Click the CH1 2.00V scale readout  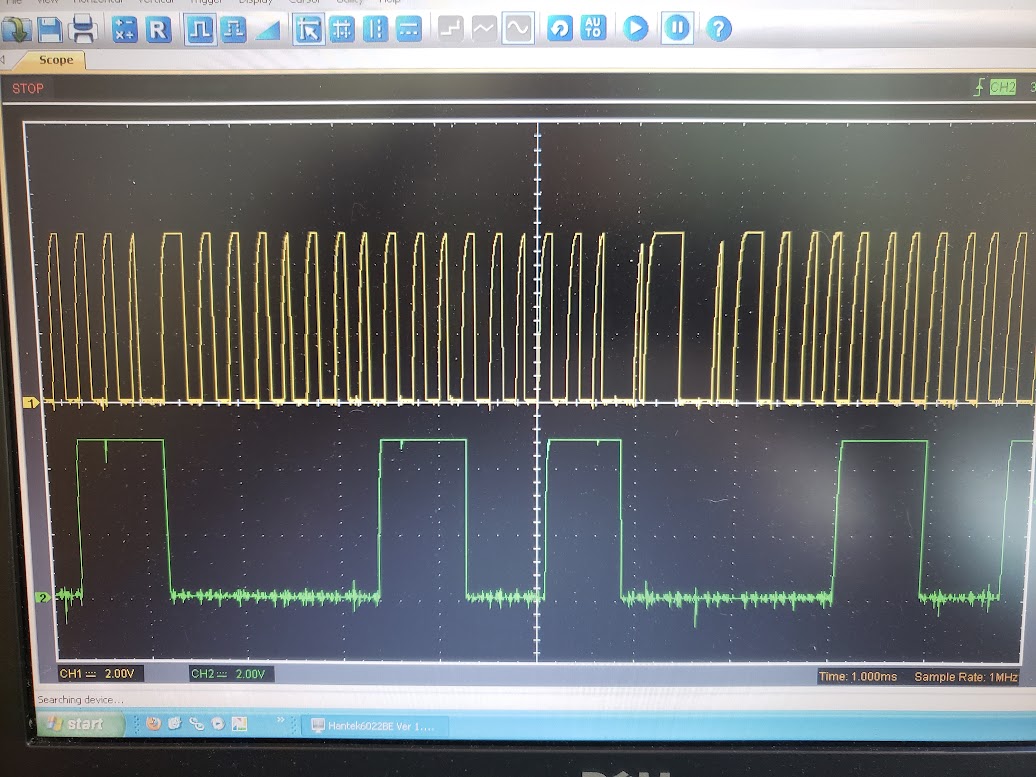[x=98, y=674]
